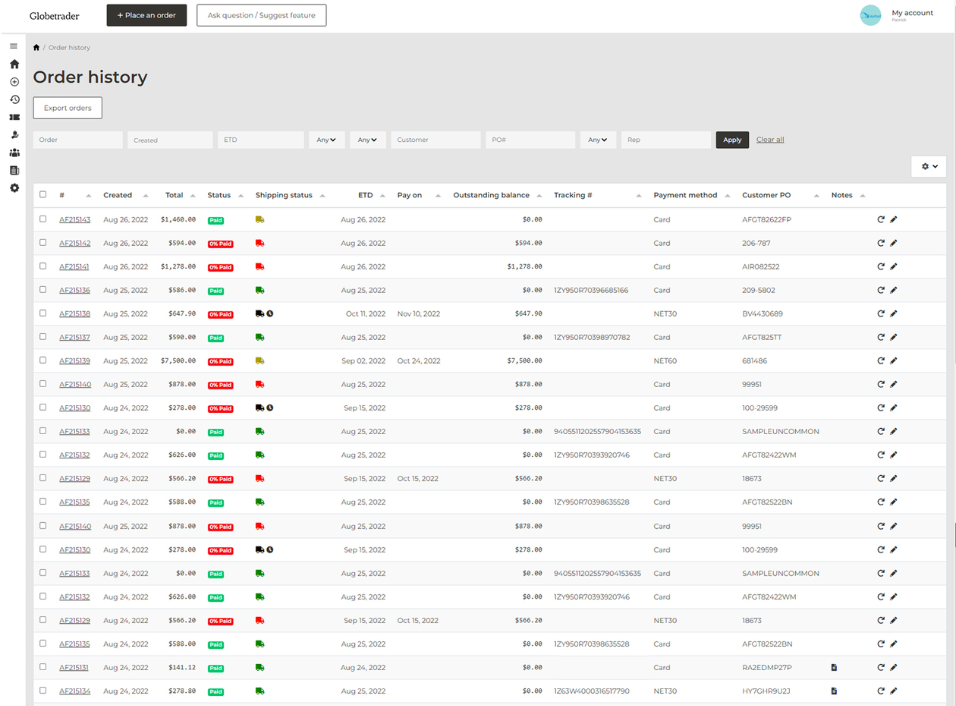Click red truck shipping icon for AF215142
This screenshot has width=956, height=706.
point(260,243)
